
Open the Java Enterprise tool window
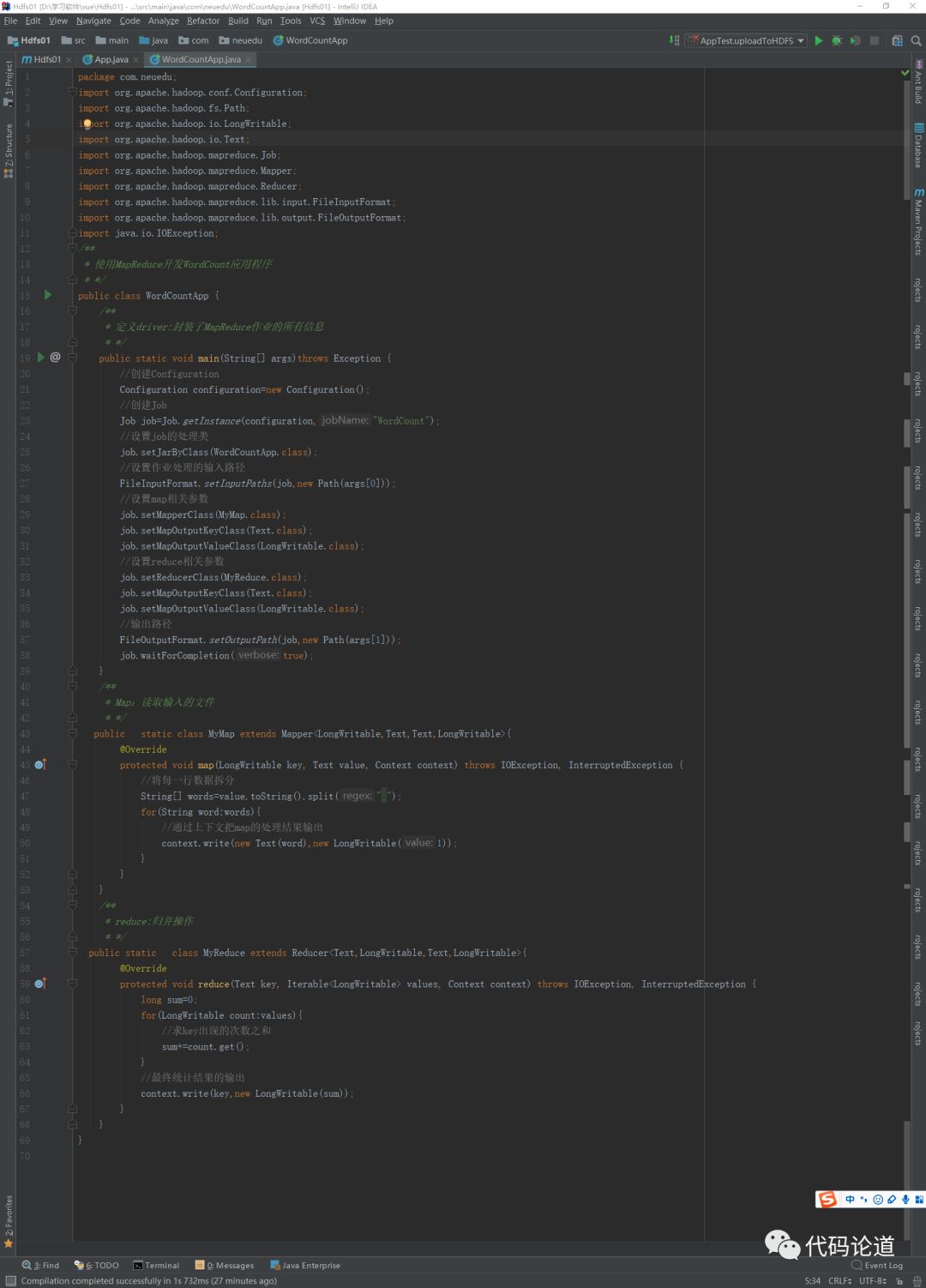(x=305, y=1265)
